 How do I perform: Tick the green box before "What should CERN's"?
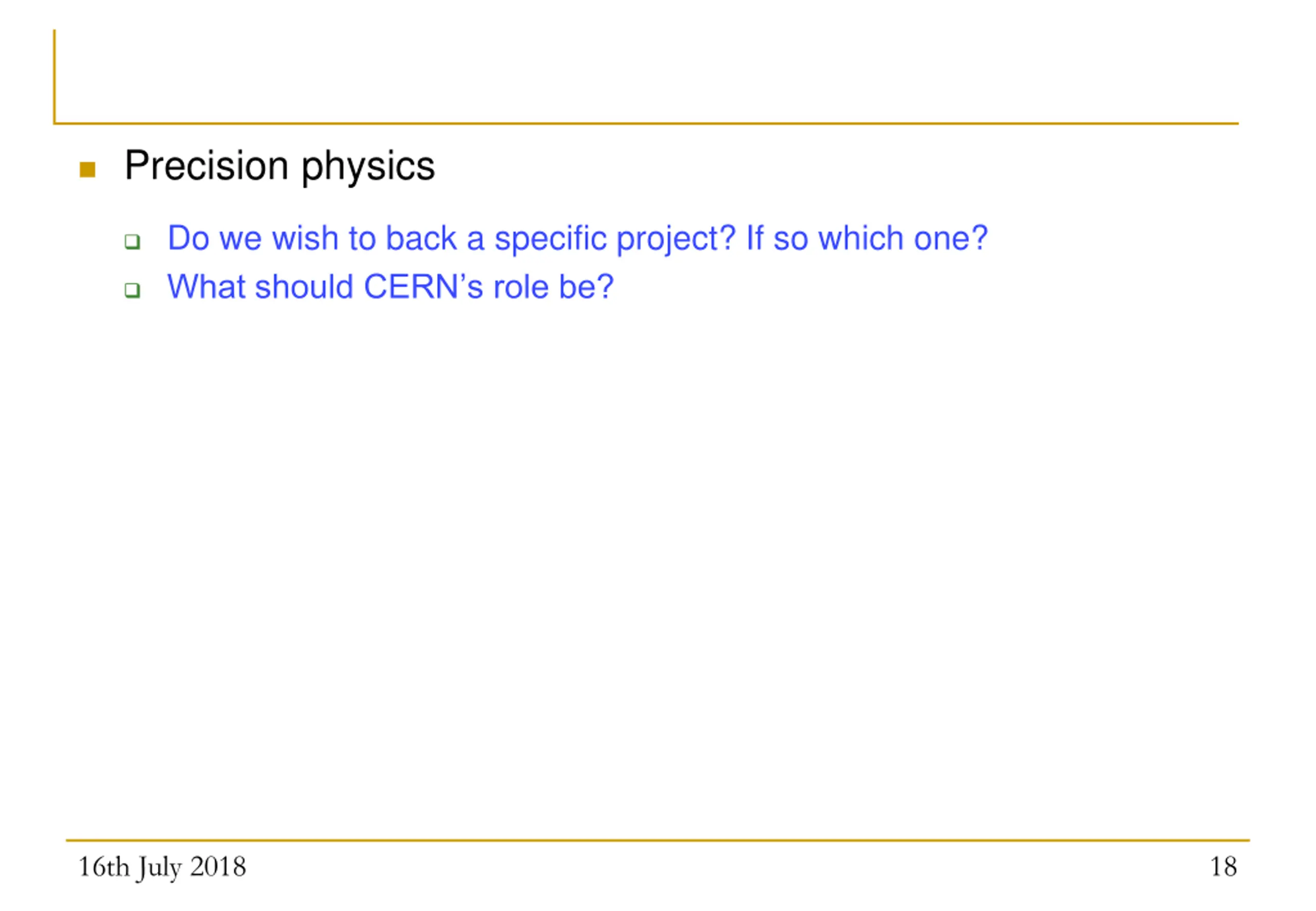pyautogui.click(x=133, y=290)
